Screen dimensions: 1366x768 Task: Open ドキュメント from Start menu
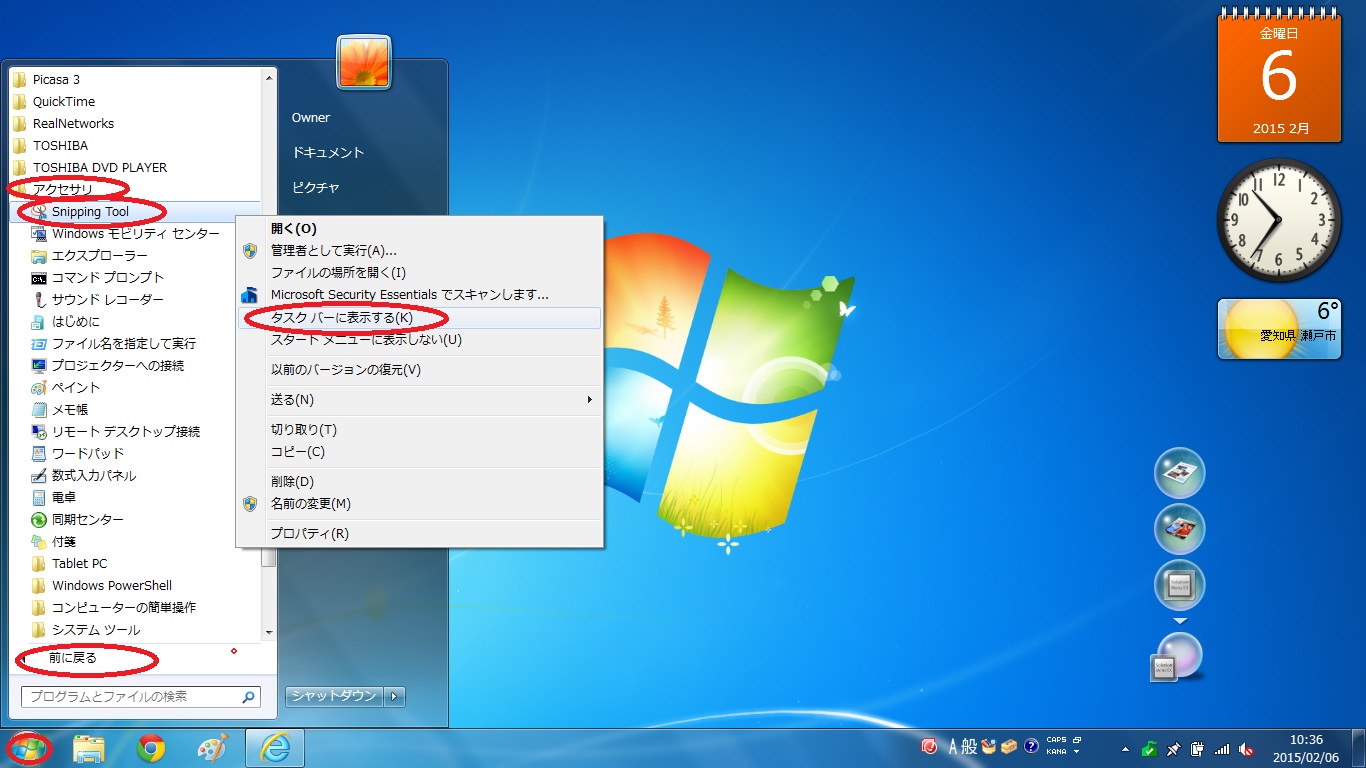coord(328,153)
